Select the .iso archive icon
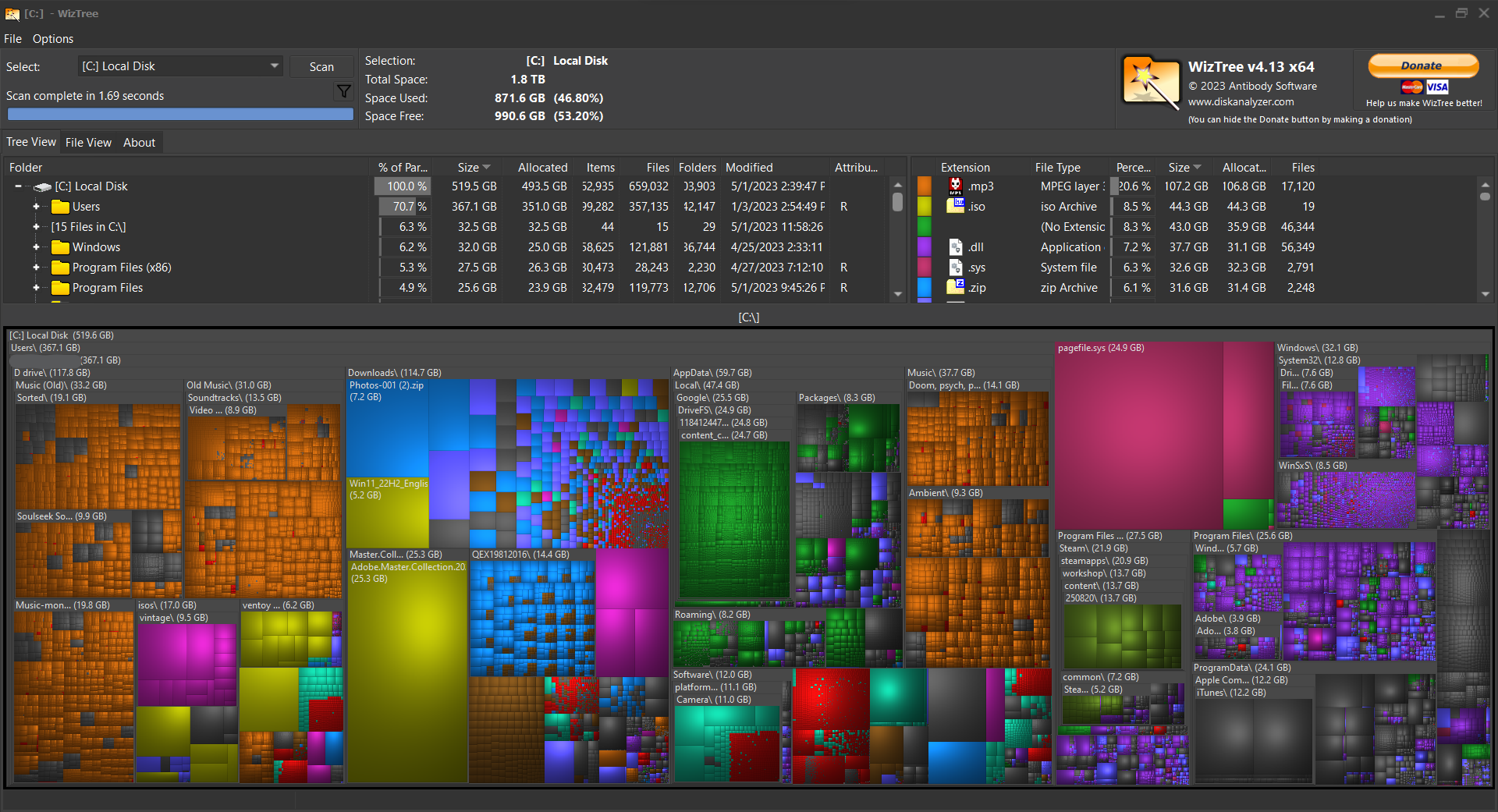This screenshot has width=1498, height=812. (x=955, y=206)
